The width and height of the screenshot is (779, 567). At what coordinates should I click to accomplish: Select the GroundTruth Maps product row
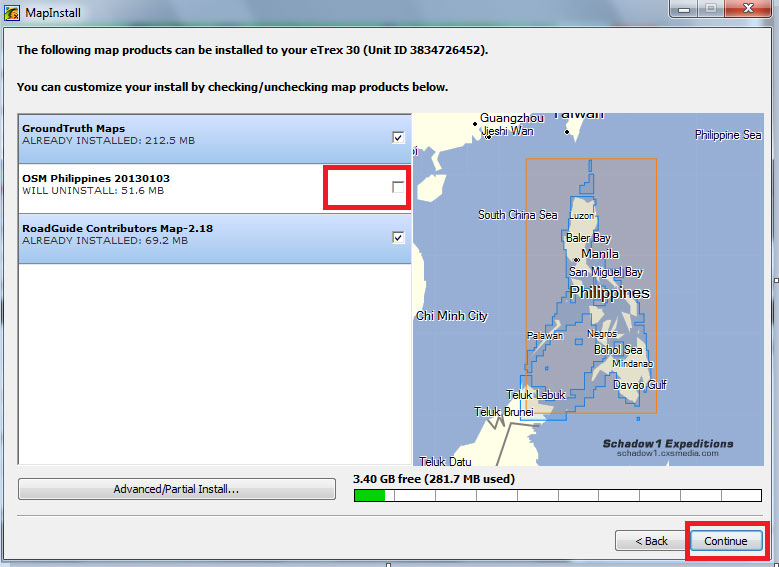(x=215, y=139)
